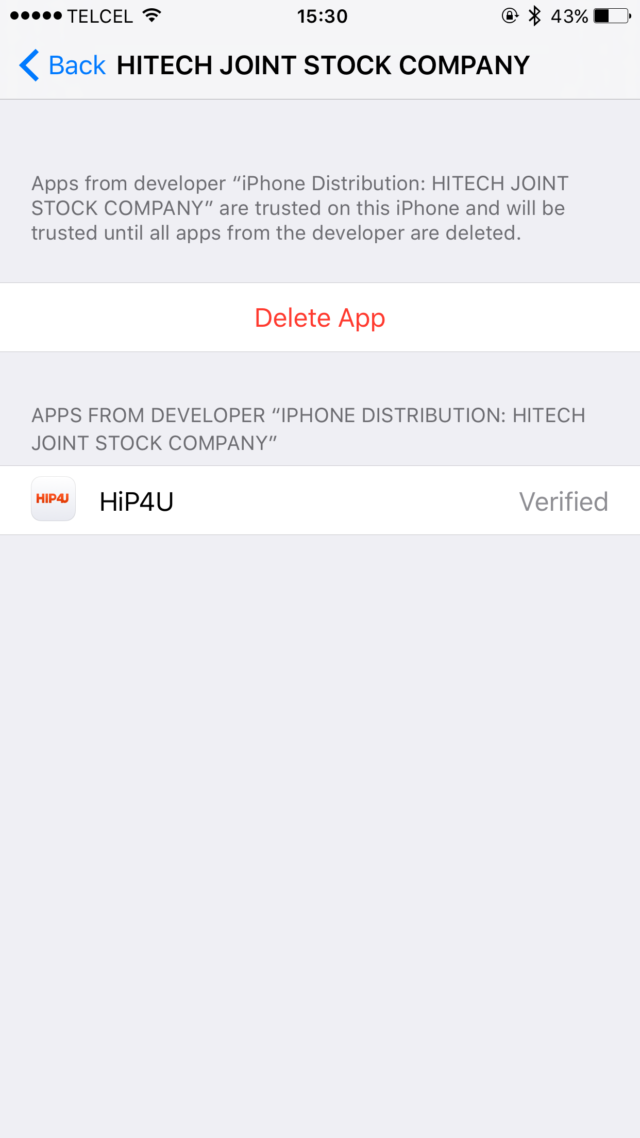Tap the empty gray area above description
The width and height of the screenshot is (640, 1138).
tap(320, 134)
